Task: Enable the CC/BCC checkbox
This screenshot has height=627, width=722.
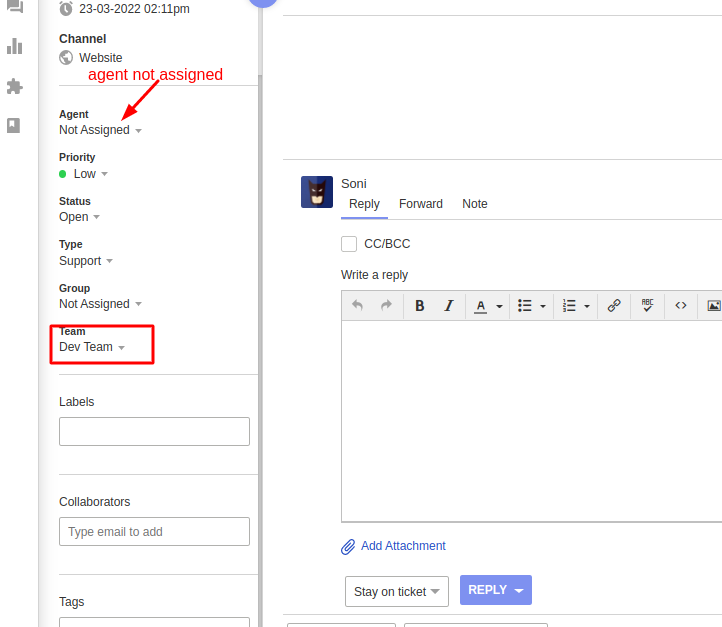Action: (x=349, y=244)
